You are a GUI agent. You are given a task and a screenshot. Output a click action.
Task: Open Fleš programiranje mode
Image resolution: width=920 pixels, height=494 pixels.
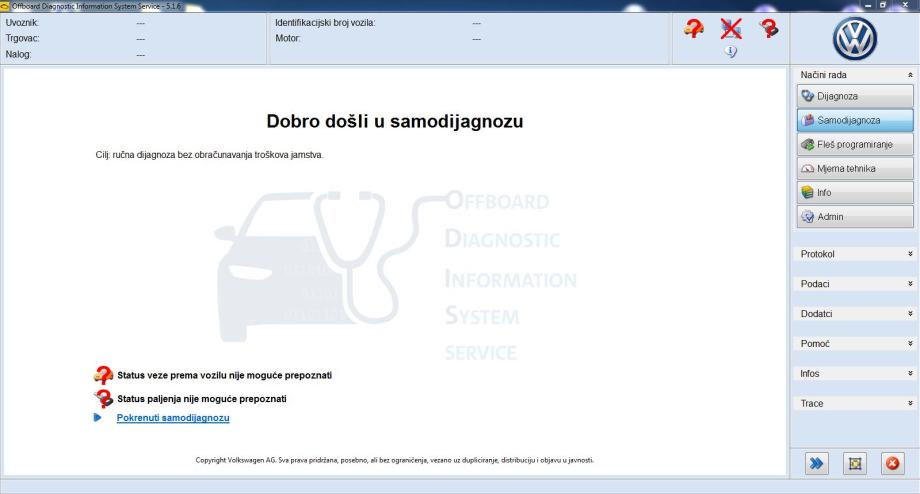855,144
